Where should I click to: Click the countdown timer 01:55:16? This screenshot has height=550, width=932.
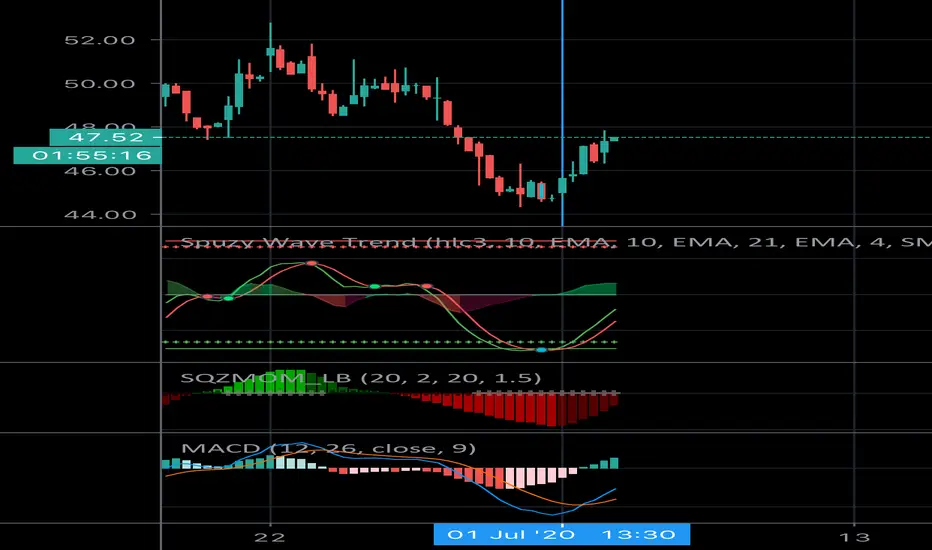pyautogui.click(x=87, y=156)
